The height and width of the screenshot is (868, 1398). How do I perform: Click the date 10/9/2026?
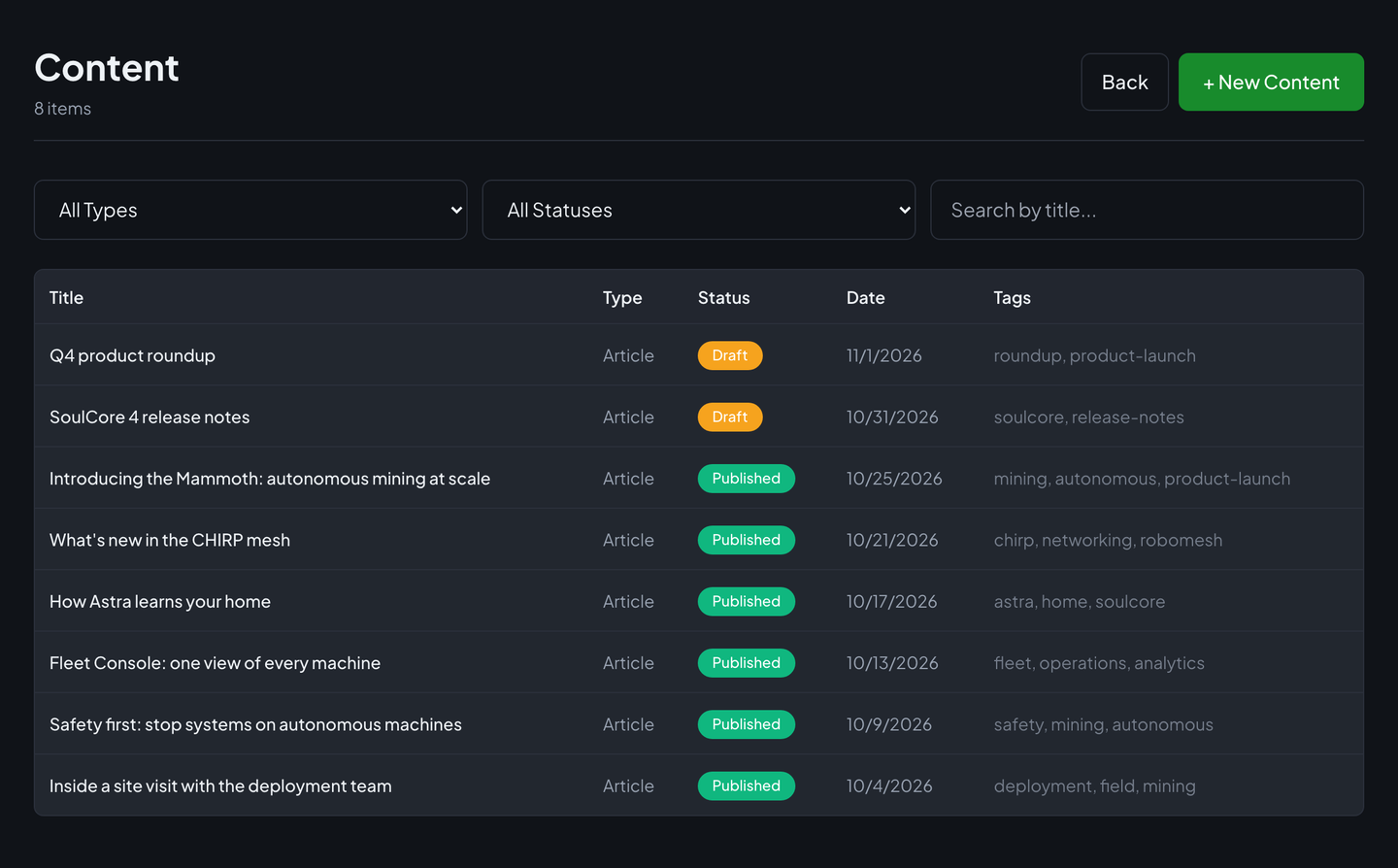[889, 724]
